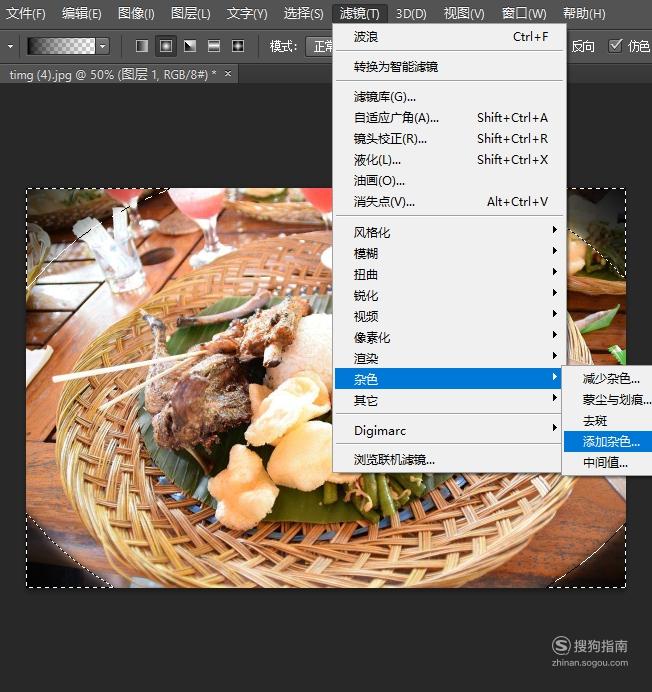Expand the 像素化 submenu

click(449, 338)
